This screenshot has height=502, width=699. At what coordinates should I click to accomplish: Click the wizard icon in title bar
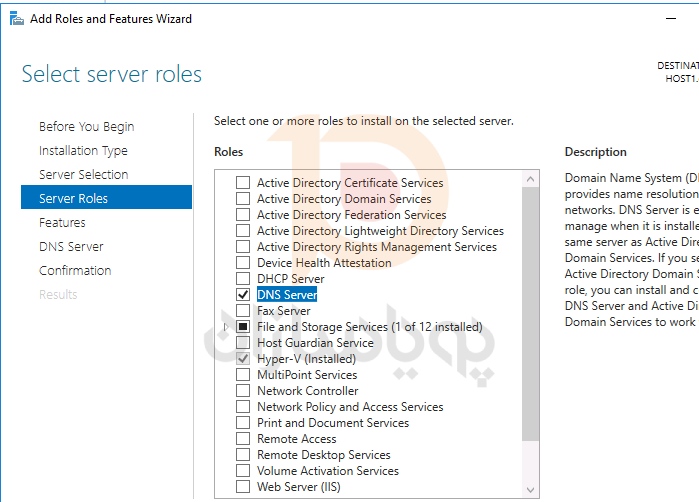click(x=13, y=18)
